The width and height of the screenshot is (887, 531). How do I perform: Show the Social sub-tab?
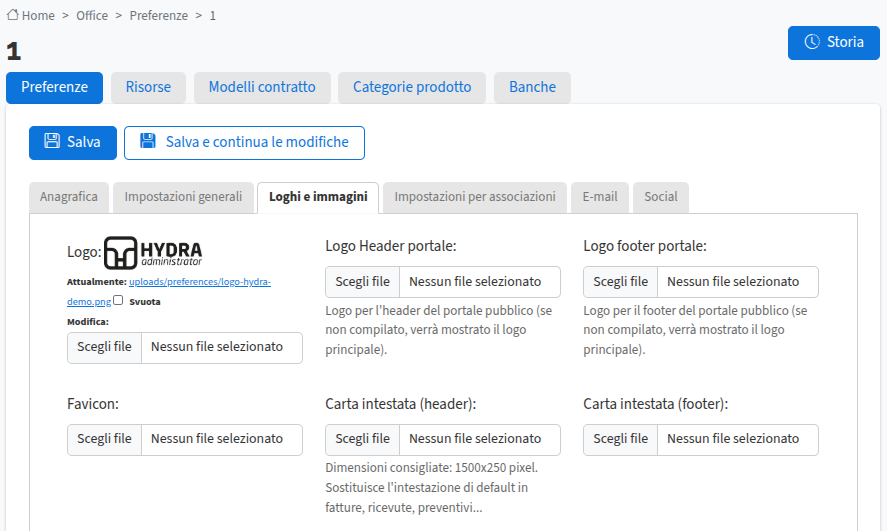(x=660, y=197)
